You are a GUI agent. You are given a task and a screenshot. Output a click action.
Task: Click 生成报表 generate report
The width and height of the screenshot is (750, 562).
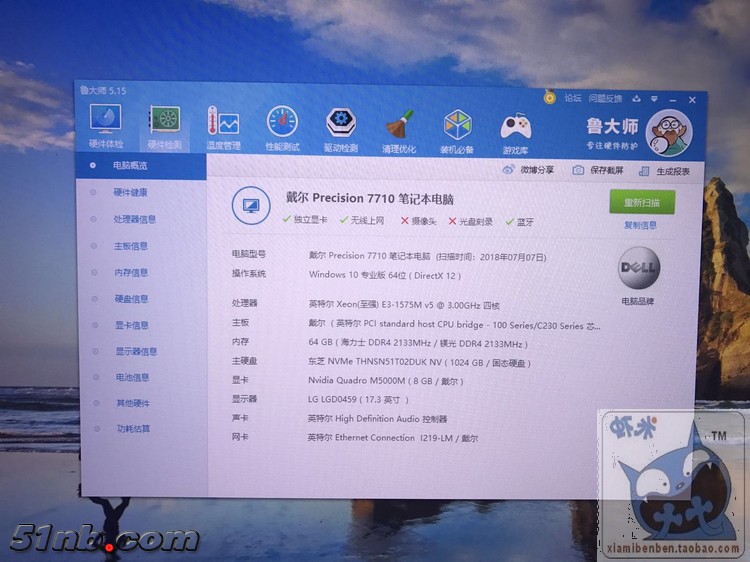coord(664,171)
